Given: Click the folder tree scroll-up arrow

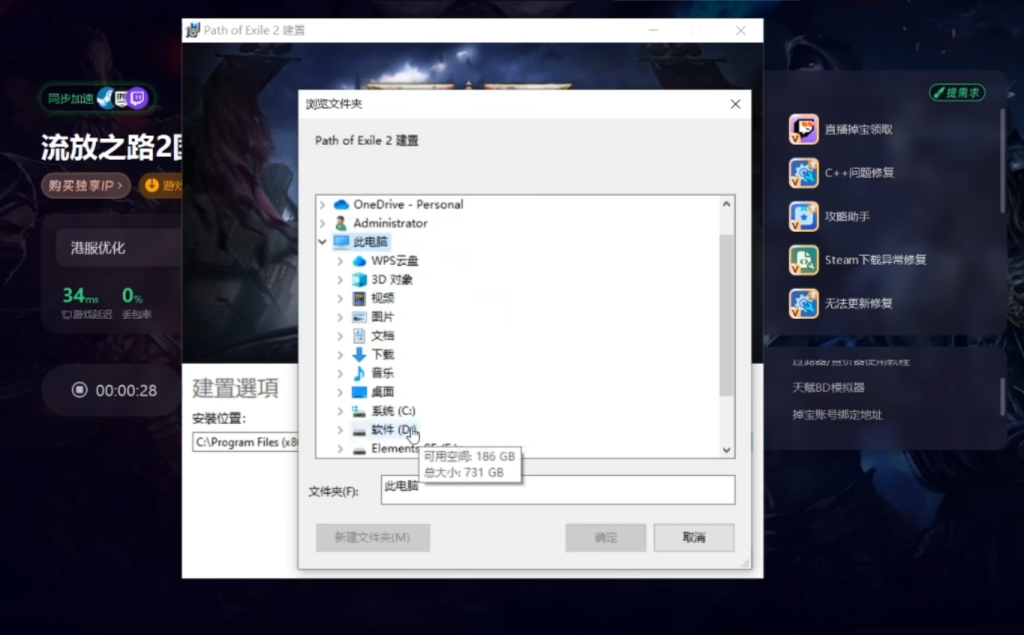Looking at the screenshot, I should click(x=726, y=204).
